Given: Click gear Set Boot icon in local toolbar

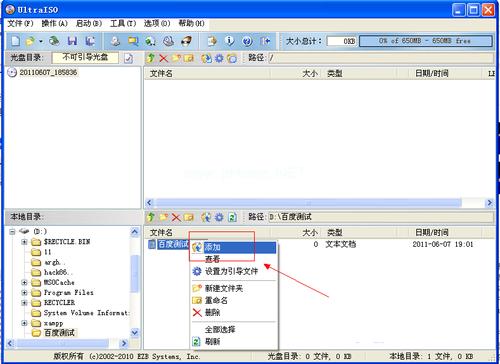Looking at the screenshot, I should point(219,217).
